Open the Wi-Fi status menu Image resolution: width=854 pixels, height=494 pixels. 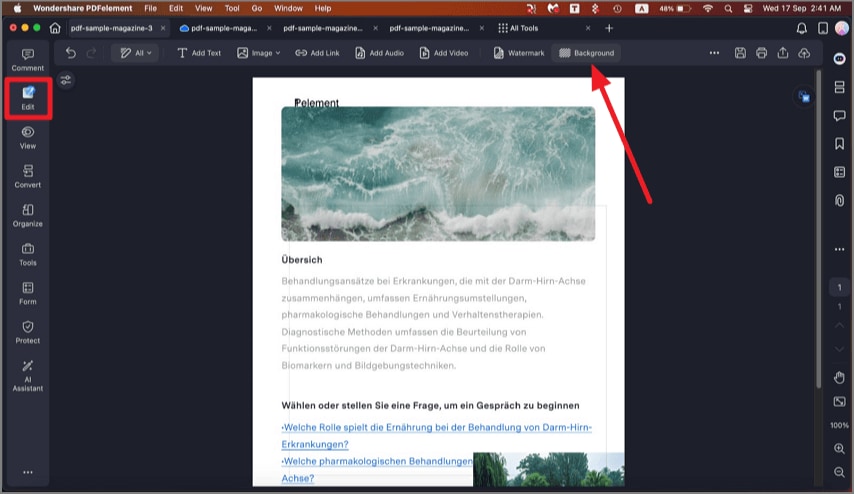[x=707, y=8]
